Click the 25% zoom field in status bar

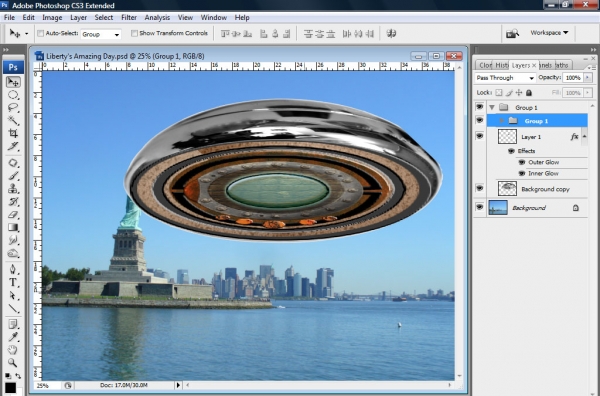click(x=47, y=385)
